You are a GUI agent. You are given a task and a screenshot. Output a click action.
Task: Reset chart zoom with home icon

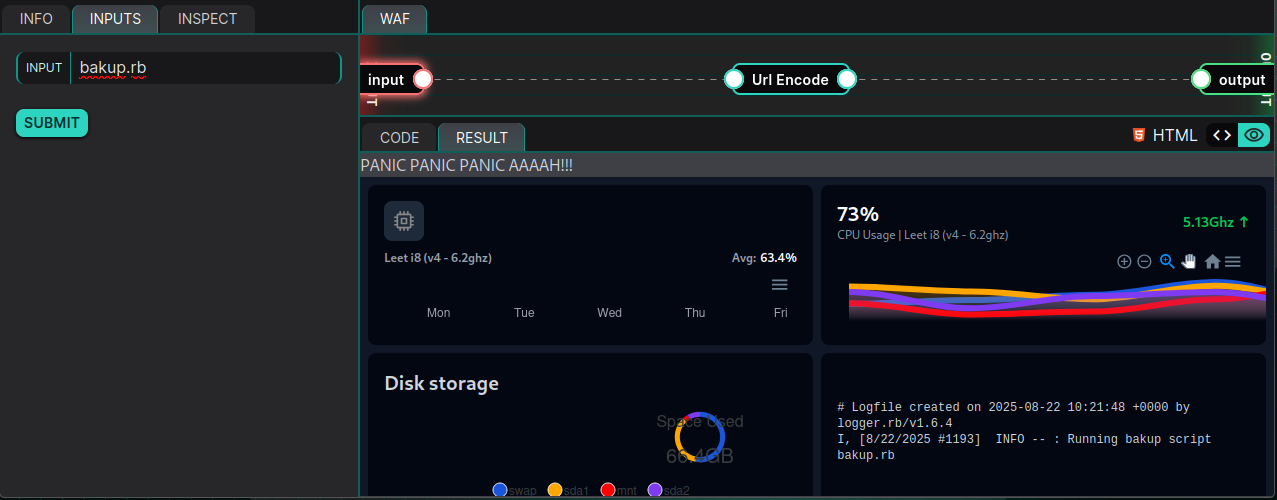[1212, 262]
